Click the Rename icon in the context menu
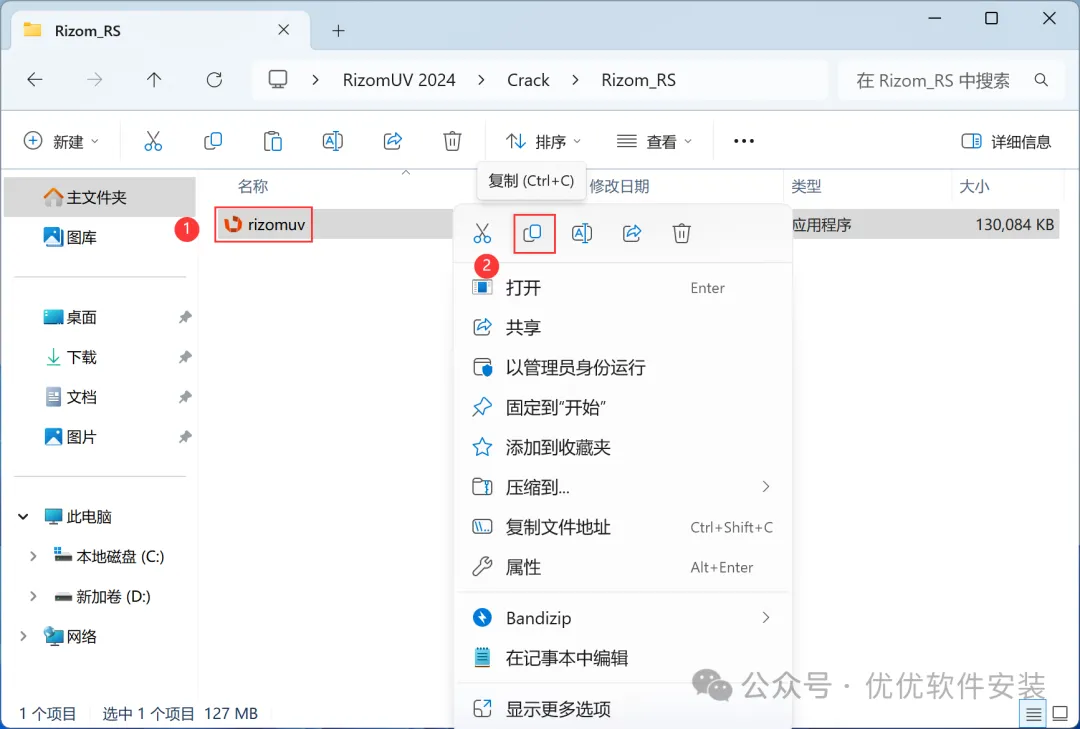Image resolution: width=1080 pixels, height=729 pixels. point(582,234)
